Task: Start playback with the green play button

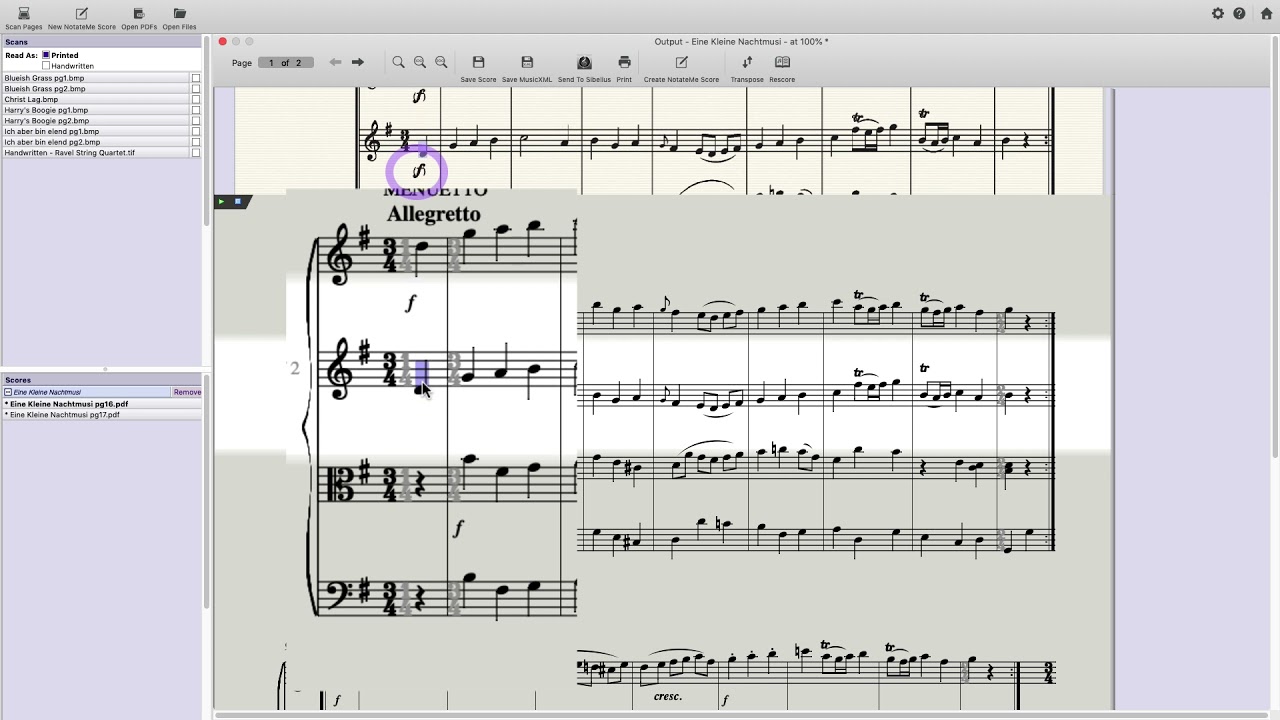Action: pos(221,201)
